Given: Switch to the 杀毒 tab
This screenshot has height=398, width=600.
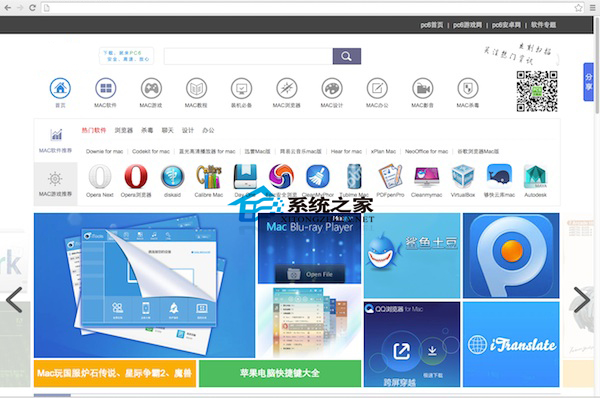Looking at the screenshot, I should (147, 130).
